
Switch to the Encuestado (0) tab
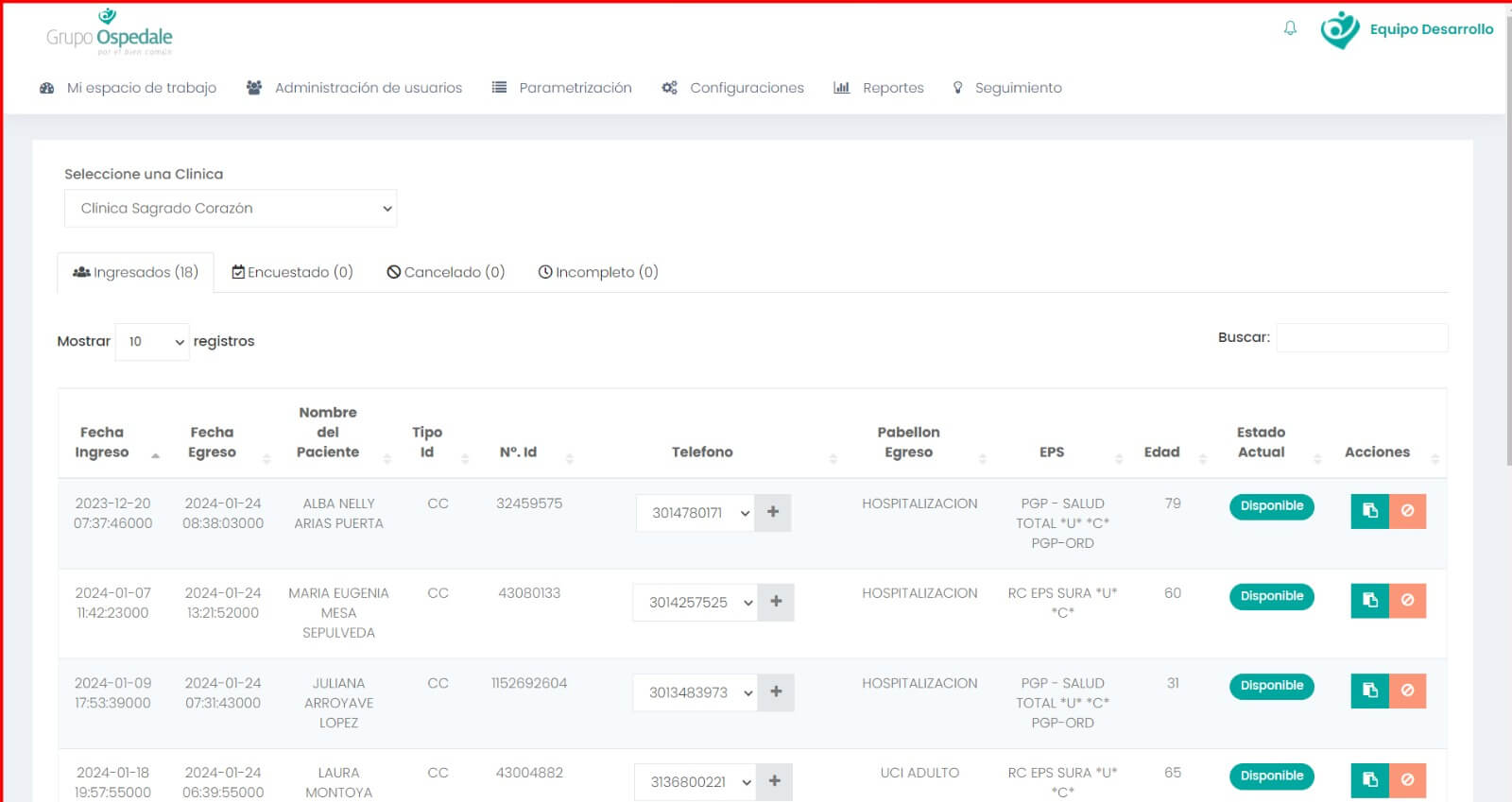click(x=292, y=272)
